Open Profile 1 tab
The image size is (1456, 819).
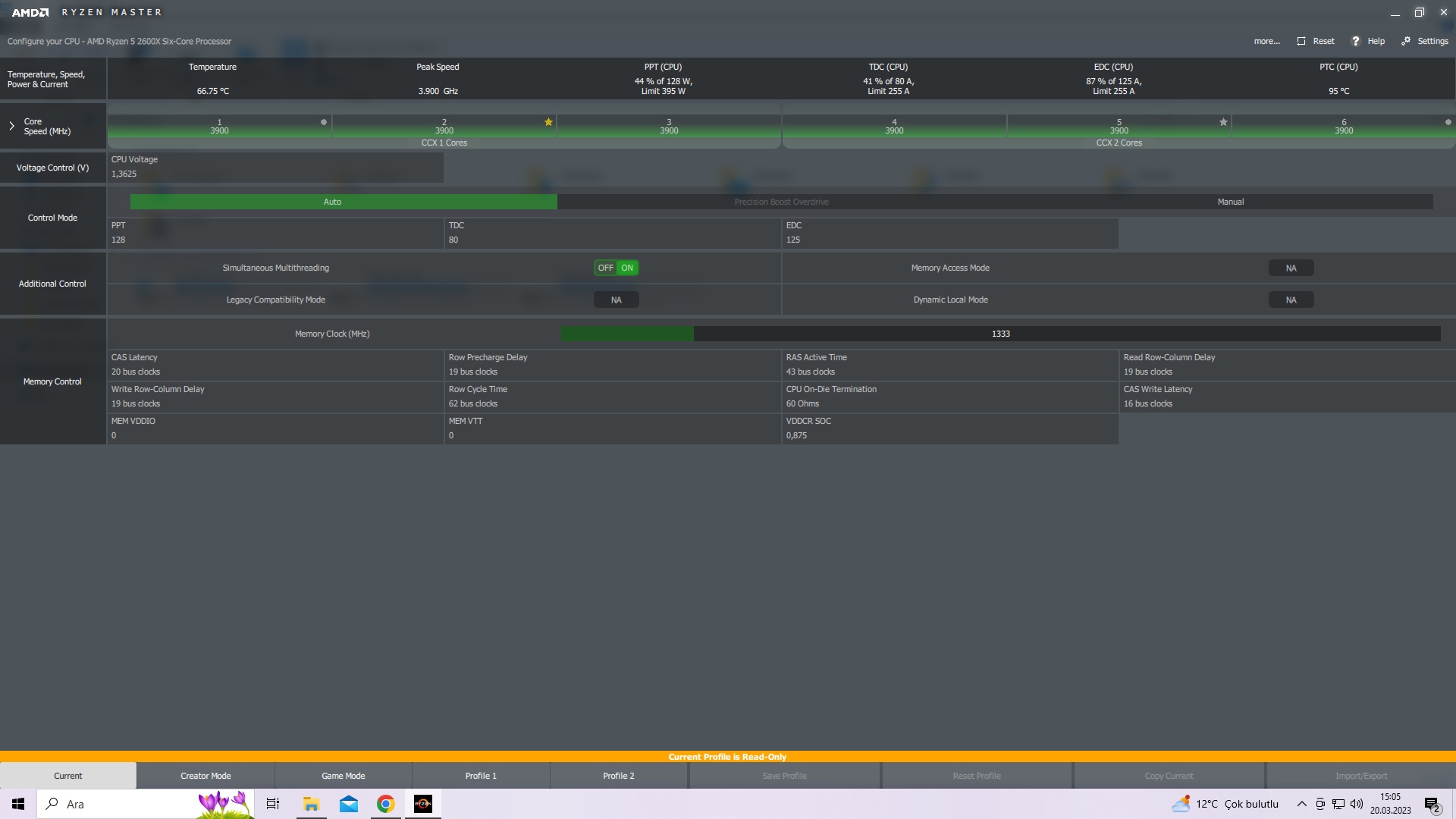[481, 776]
